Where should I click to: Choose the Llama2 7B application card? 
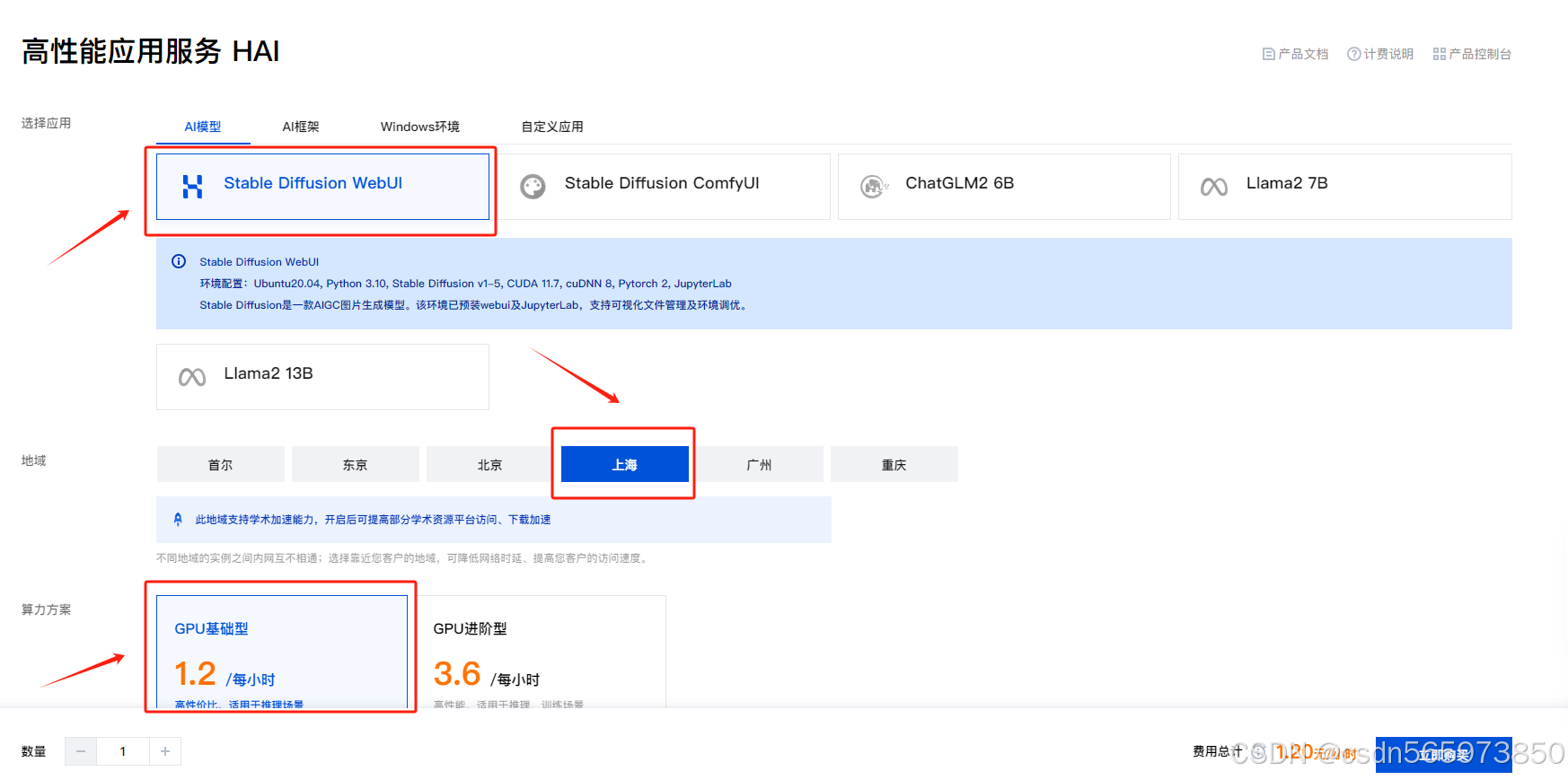coord(1345,187)
